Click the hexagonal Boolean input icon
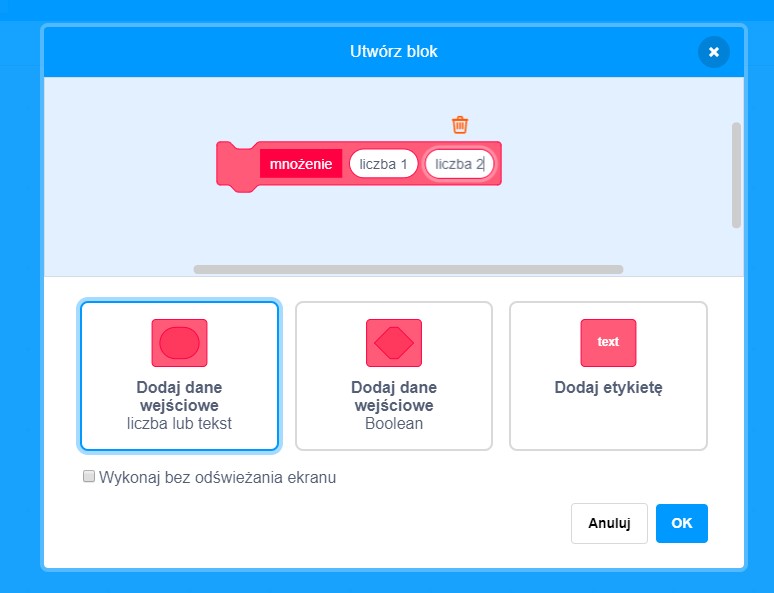 pos(394,342)
